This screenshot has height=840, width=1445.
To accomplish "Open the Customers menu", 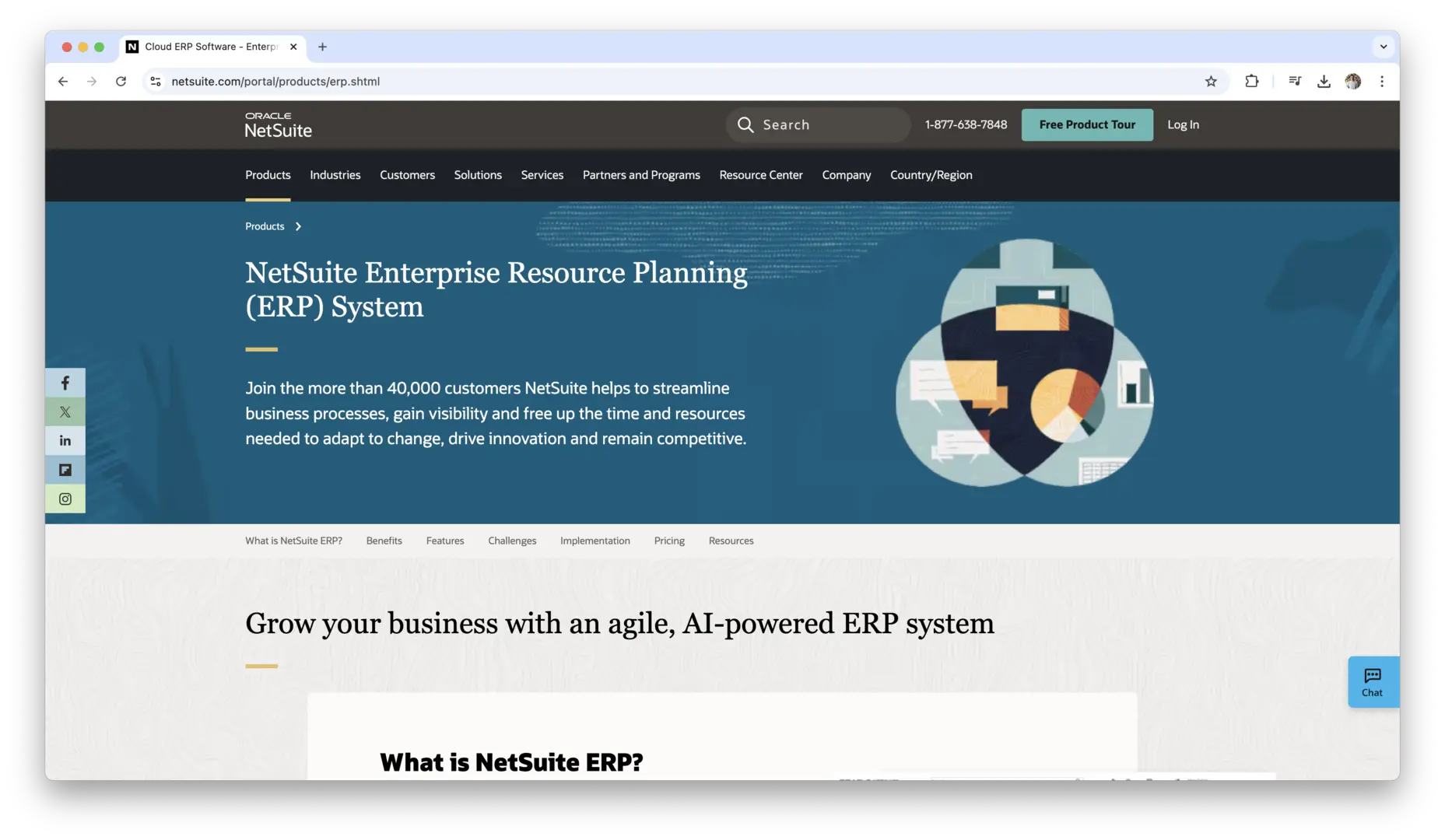I will coord(407,175).
